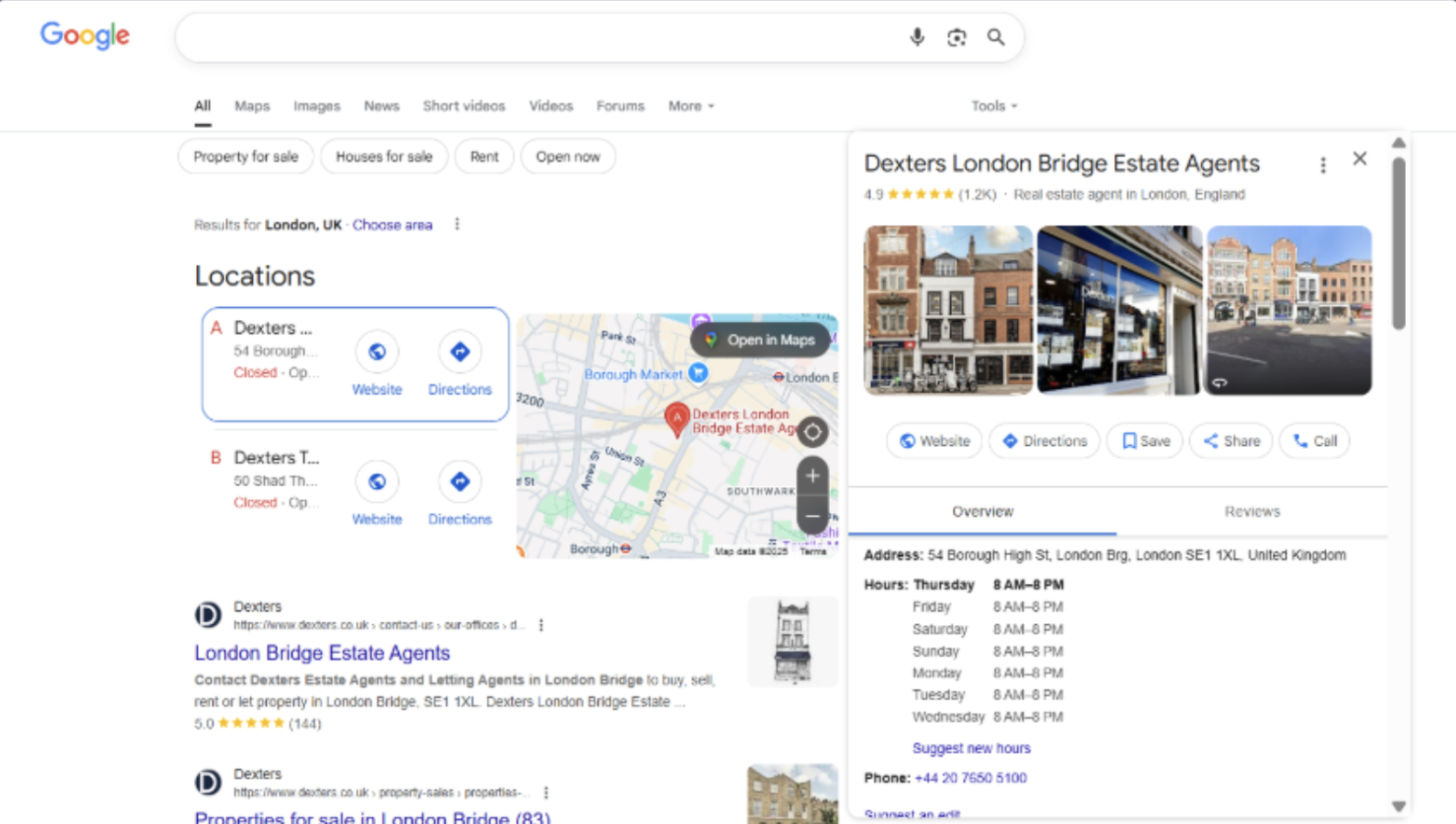Open street view photo thumbnail
This screenshot has height=824, width=1456.
click(x=1289, y=310)
